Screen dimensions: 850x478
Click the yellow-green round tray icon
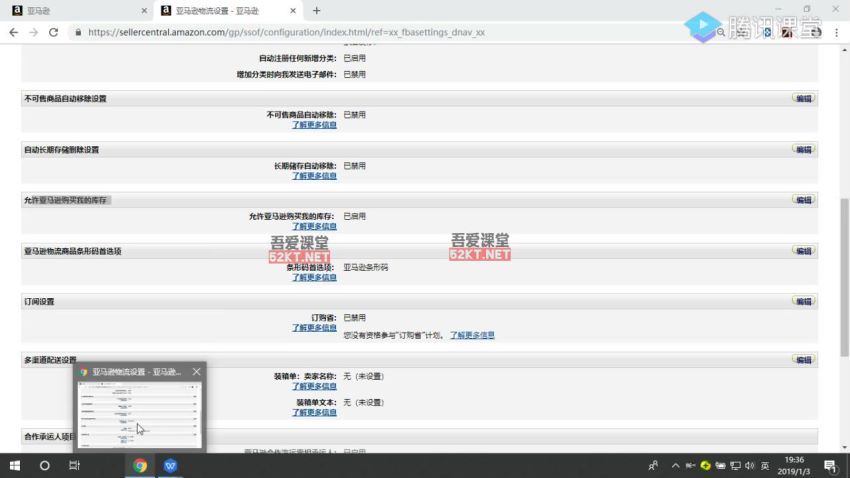click(x=705, y=466)
